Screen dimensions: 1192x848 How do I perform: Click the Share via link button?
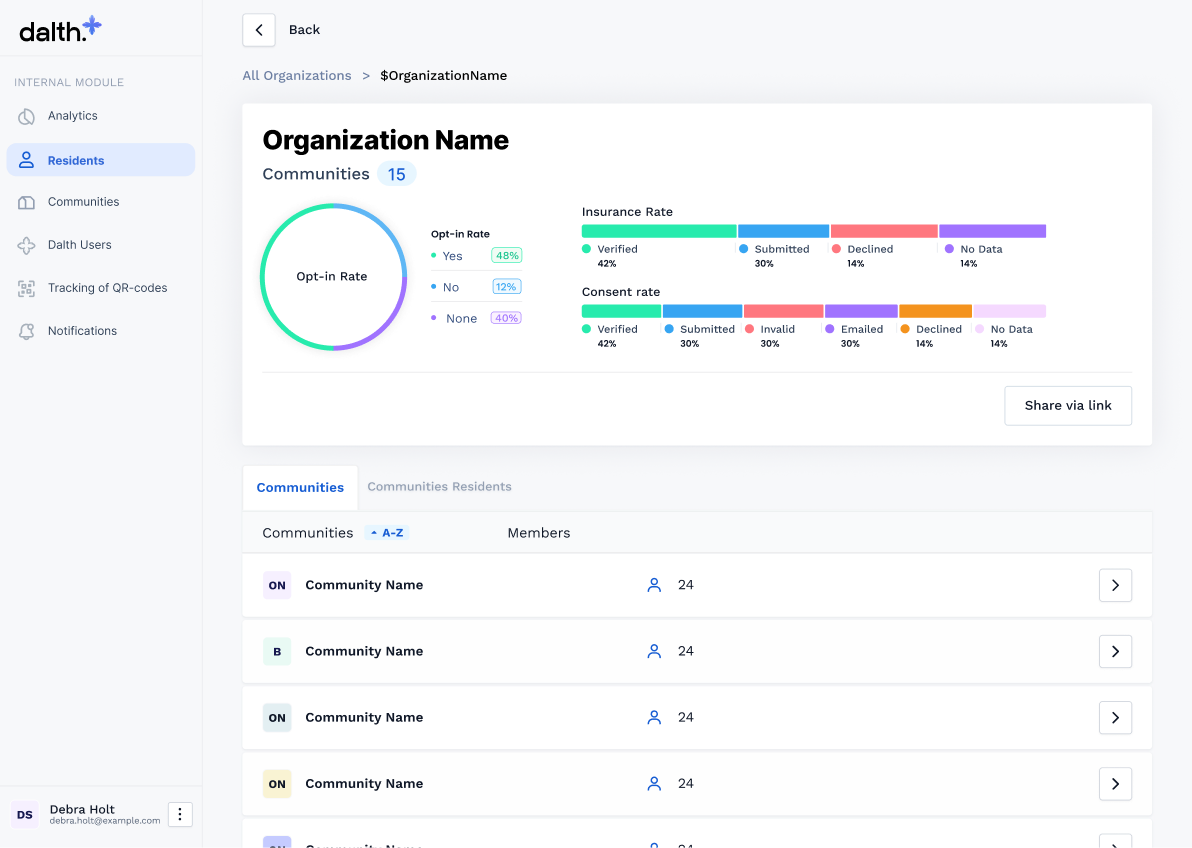click(1067, 406)
